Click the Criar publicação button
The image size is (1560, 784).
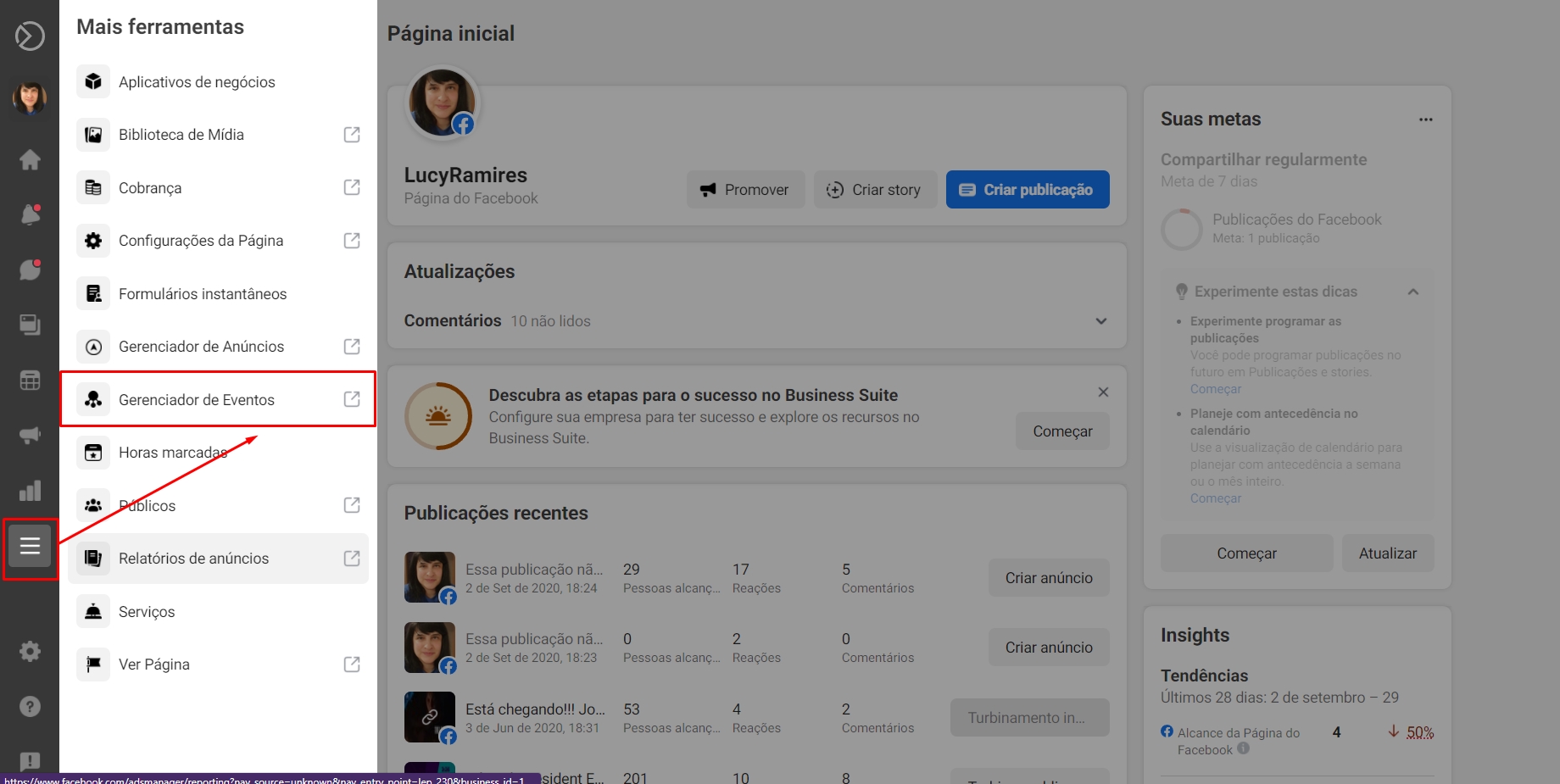coord(1027,190)
